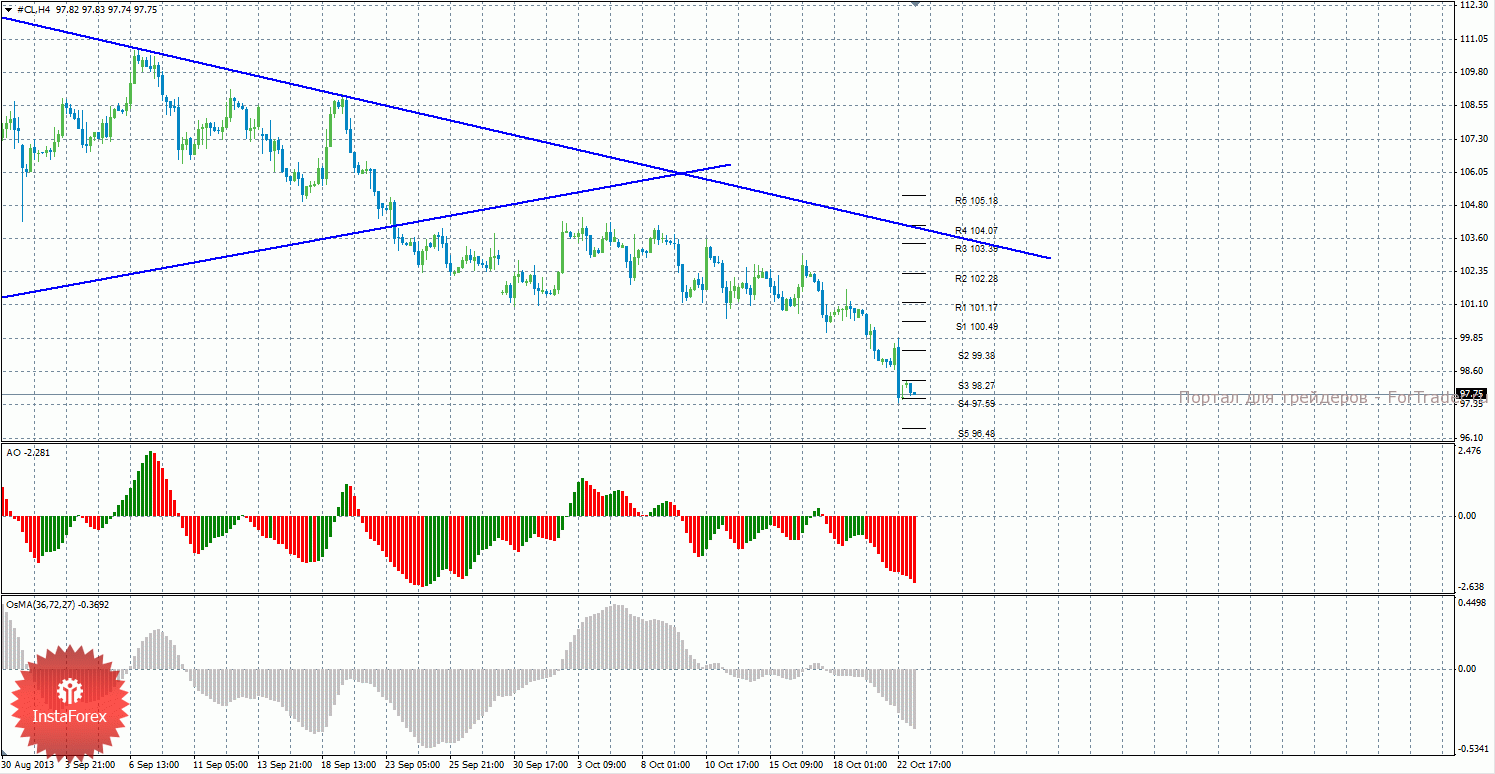Screen dimensions: 1495x774
Task: Click the 112.30 price scale value
Action: [1473, 6]
